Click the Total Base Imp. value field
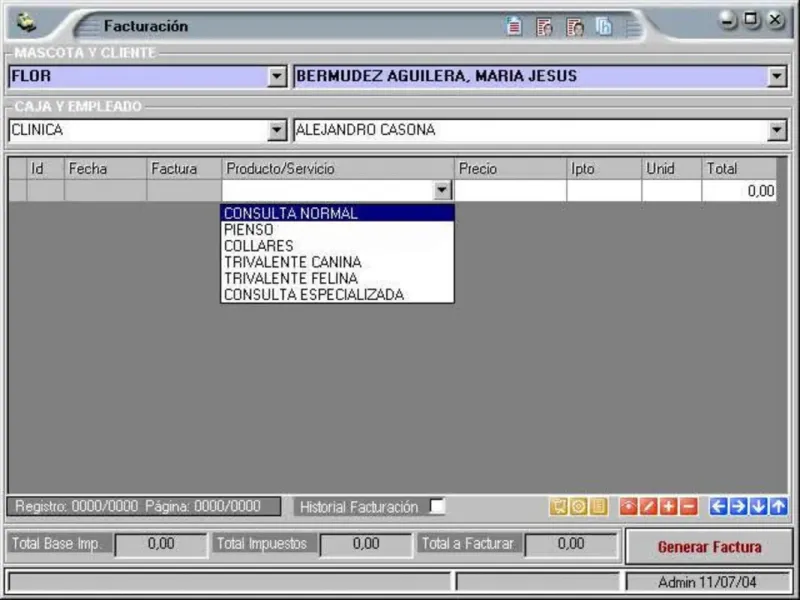Screen dimensions: 800x600 tap(161, 544)
